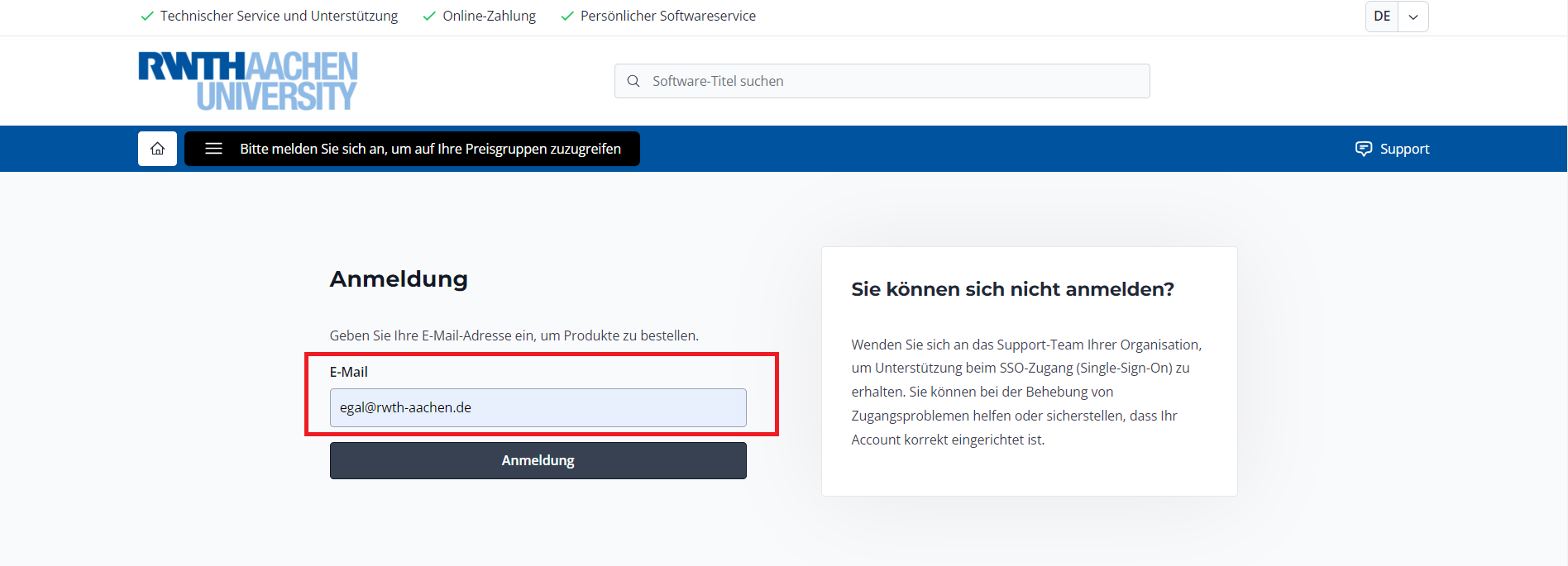
Task: Click the Support chat bubble icon
Action: [1363, 149]
